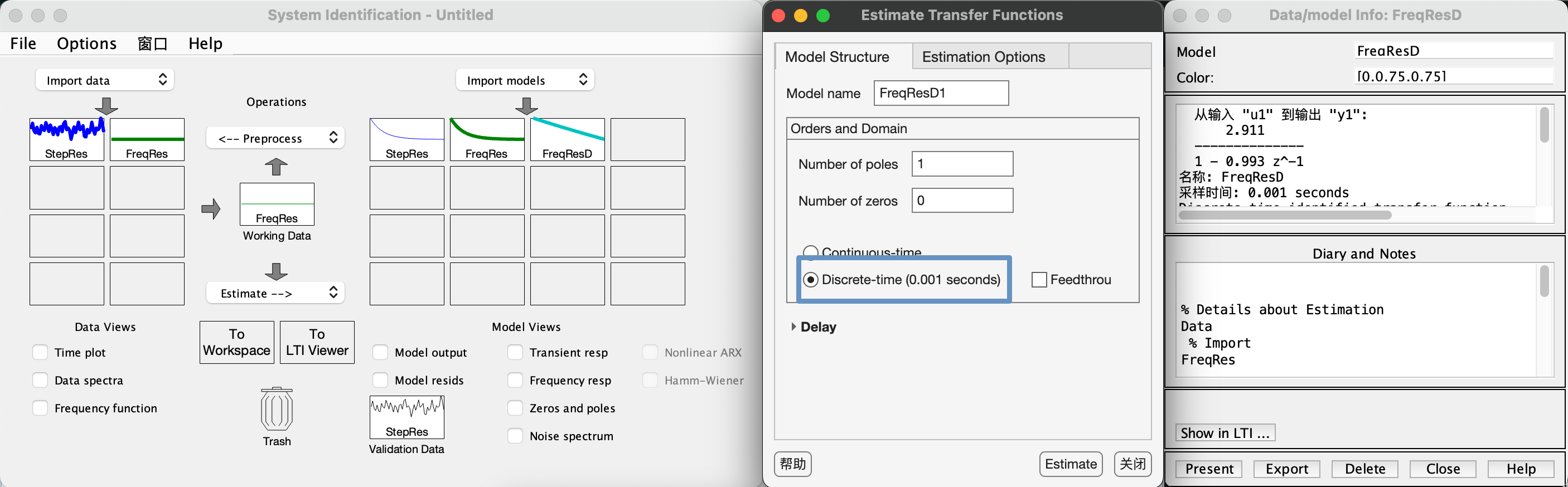Image resolution: width=1568 pixels, height=487 pixels.
Task: Open the Options menu
Action: pyautogui.click(x=86, y=44)
